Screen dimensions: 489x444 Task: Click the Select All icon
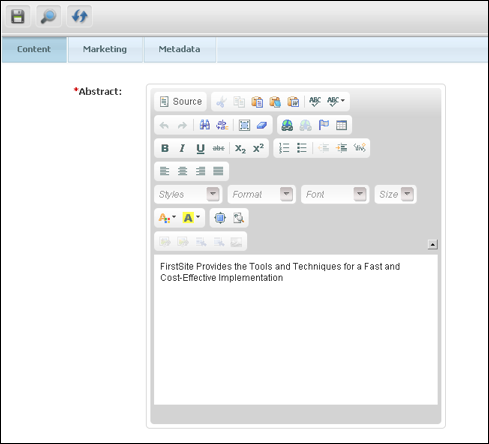[244, 125]
